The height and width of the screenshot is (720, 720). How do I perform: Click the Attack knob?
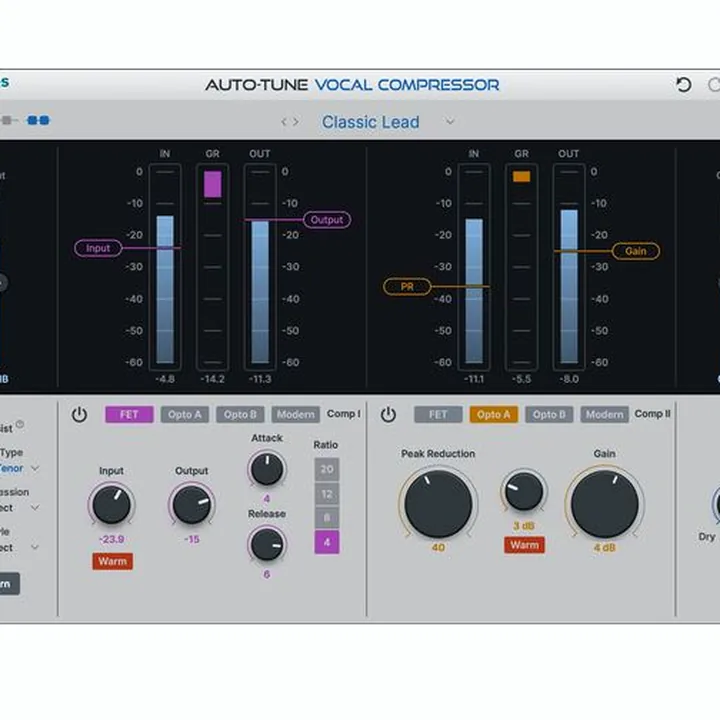coord(267,469)
